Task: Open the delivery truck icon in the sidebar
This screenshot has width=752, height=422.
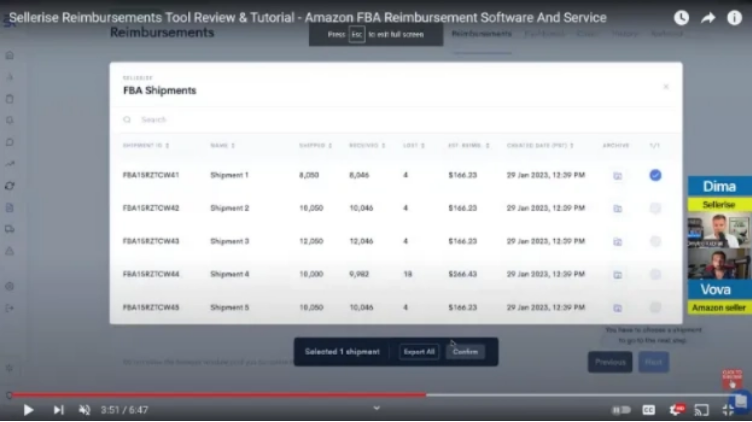Action: [10, 229]
